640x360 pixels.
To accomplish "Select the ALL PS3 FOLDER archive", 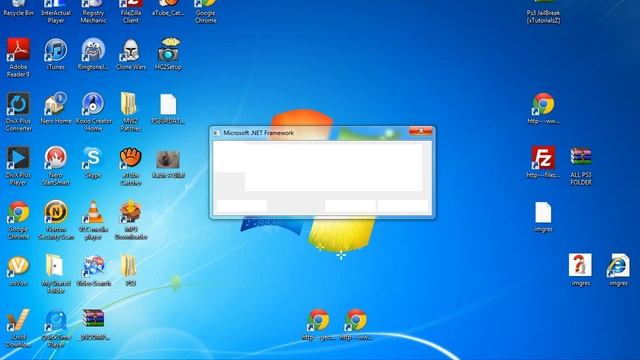I will coord(581,157).
